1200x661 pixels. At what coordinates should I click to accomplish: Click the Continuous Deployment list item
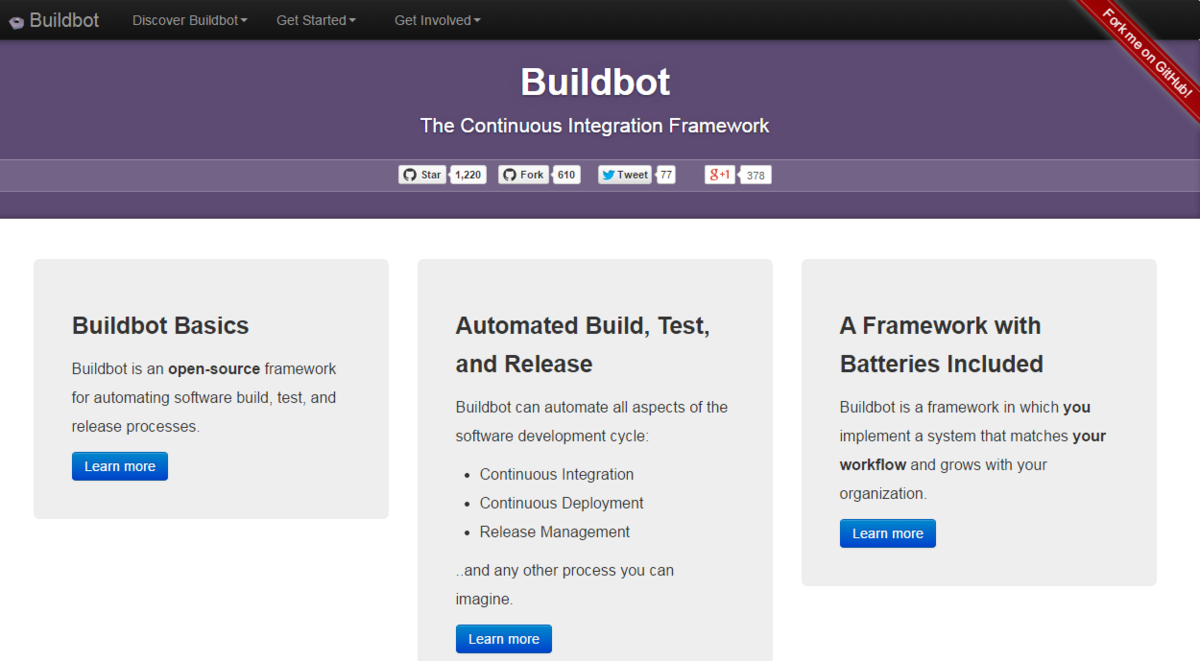[562, 503]
